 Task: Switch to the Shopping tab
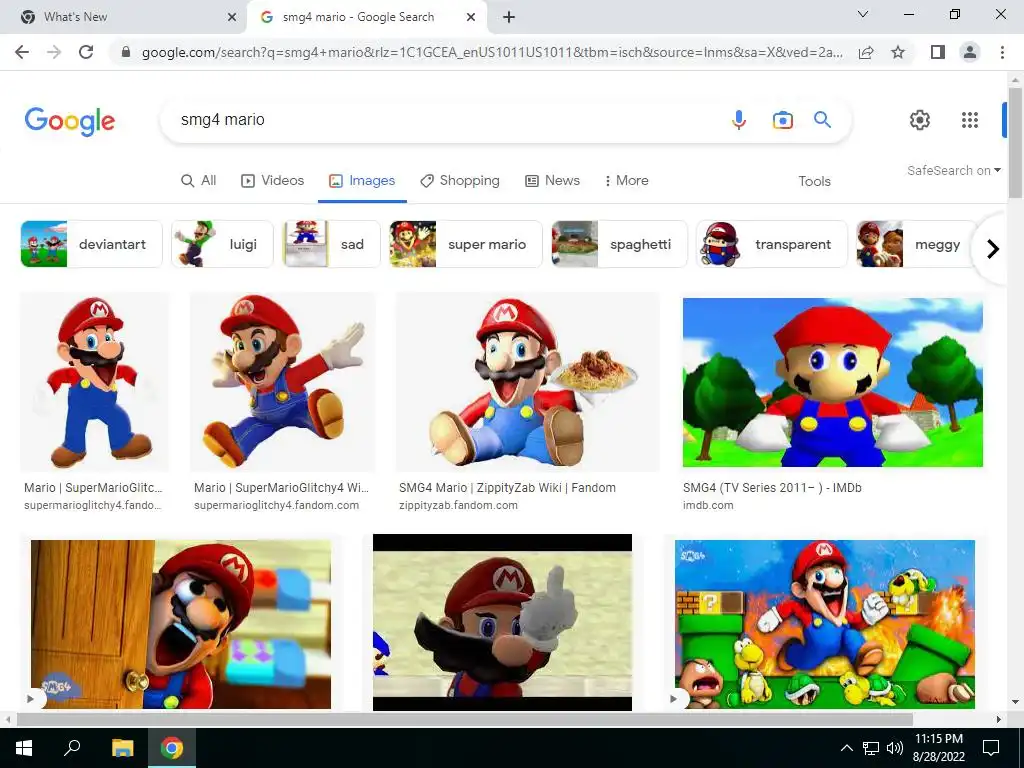(x=460, y=180)
